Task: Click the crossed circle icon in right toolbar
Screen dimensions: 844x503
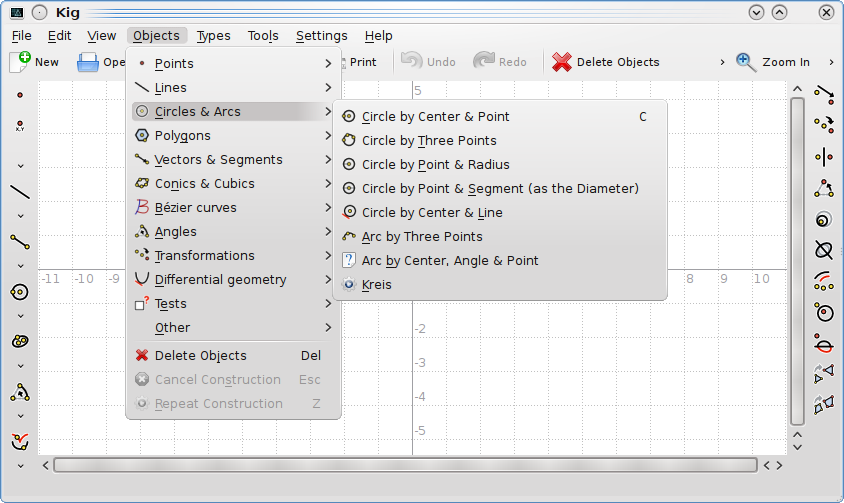Action: click(x=824, y=250)
